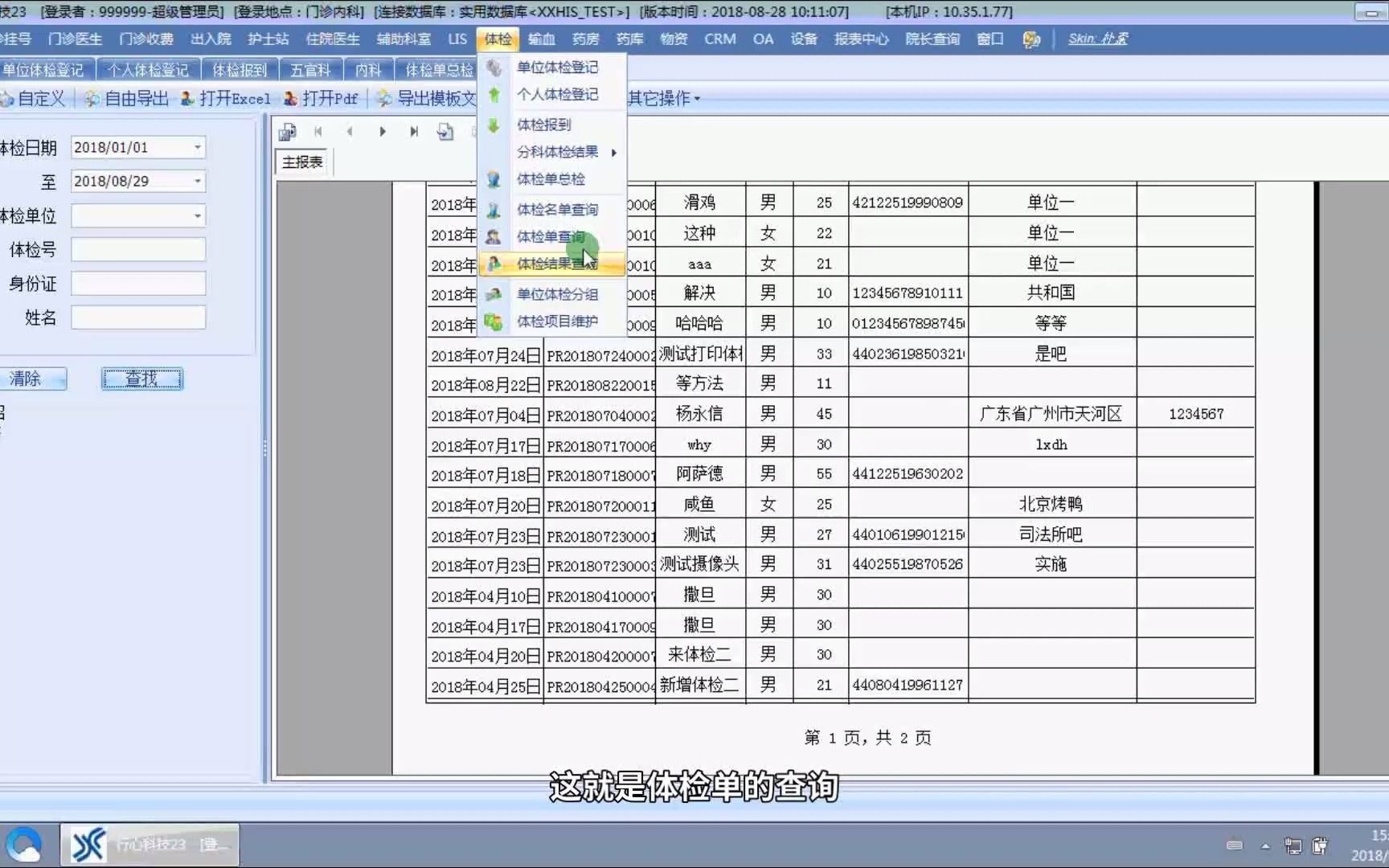Image resolution: width=1389 pixels, height=868 pixels.
Task: Click the network icon in system tray
Action: tap(1293, 845)
